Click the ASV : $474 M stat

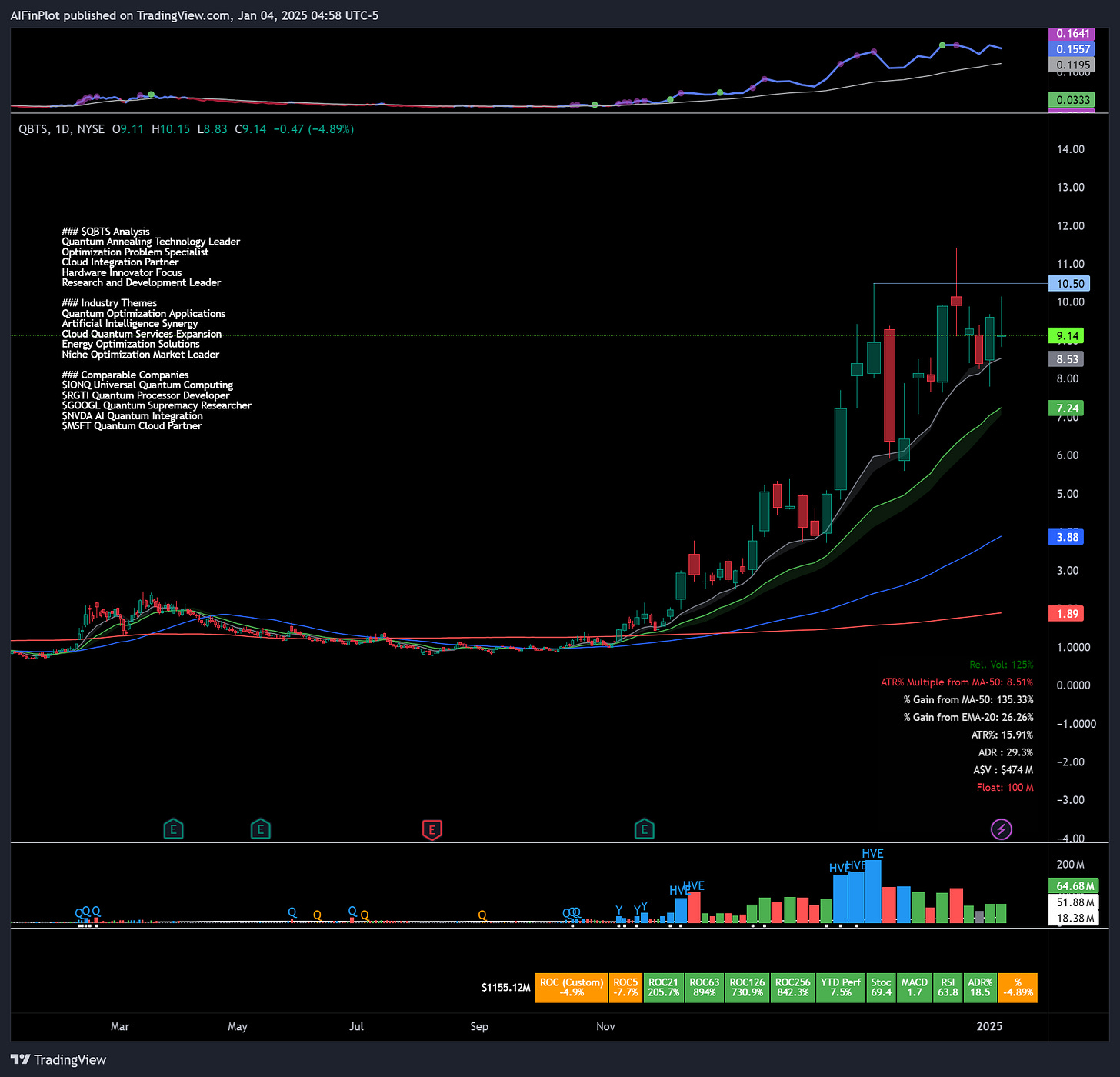(1003, 770)
